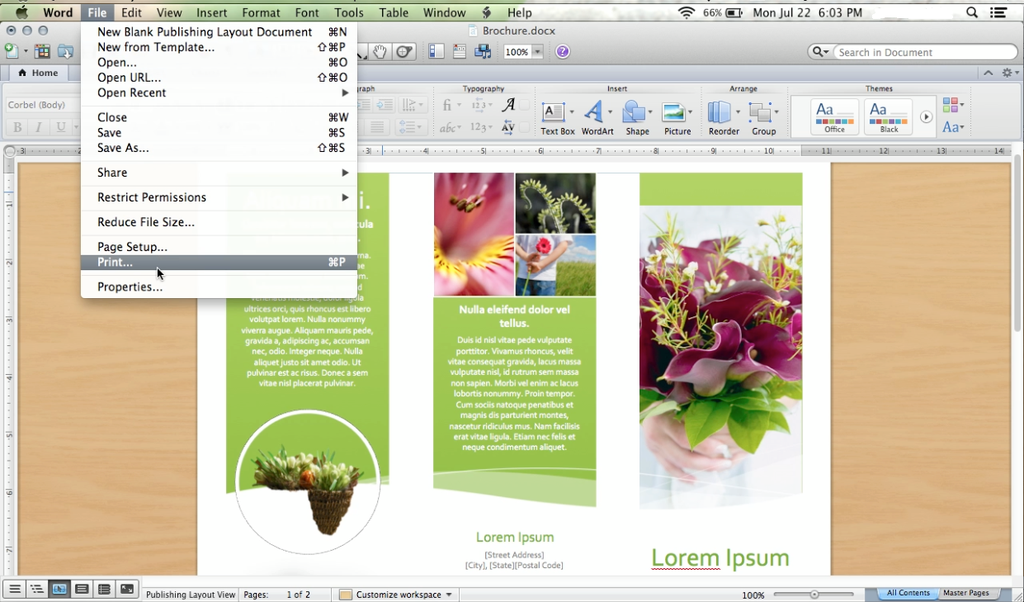Click the kerning AV typography icon

tap(508, 127)
